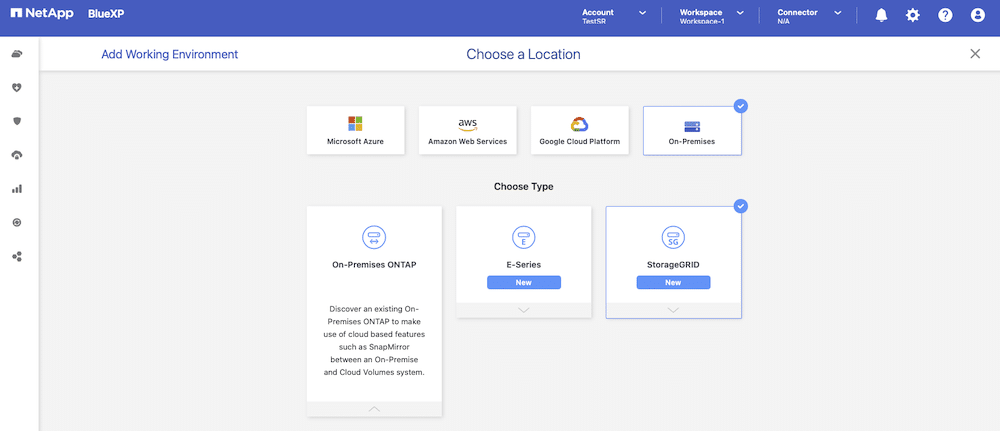The height and width of the screenshot is (431, 1000).
Task: Open the bar chart analytics sidebar icon
Action: 17,189
